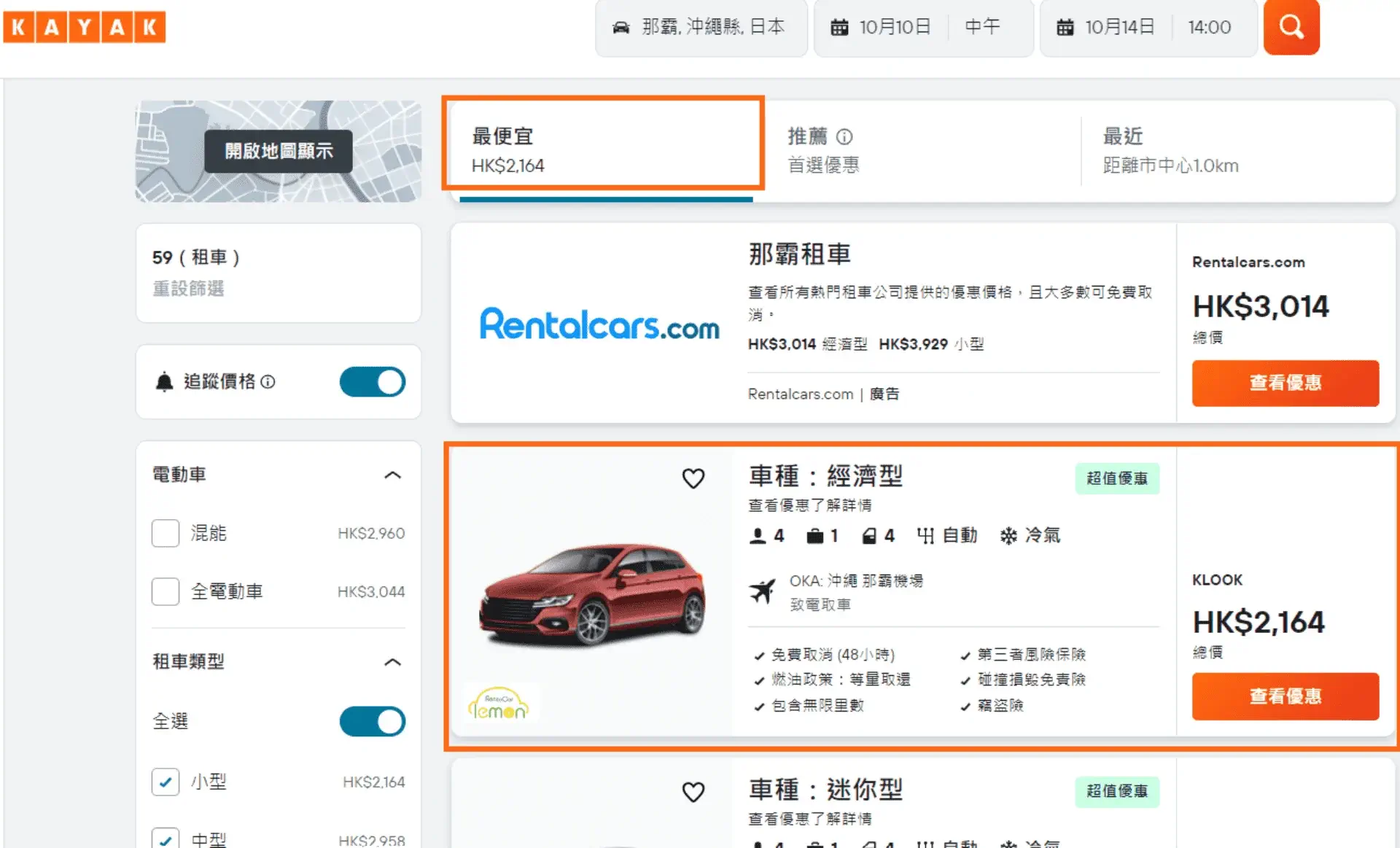Click the info icon next to 推薦

pyautogui.click(x=844, y=136)
